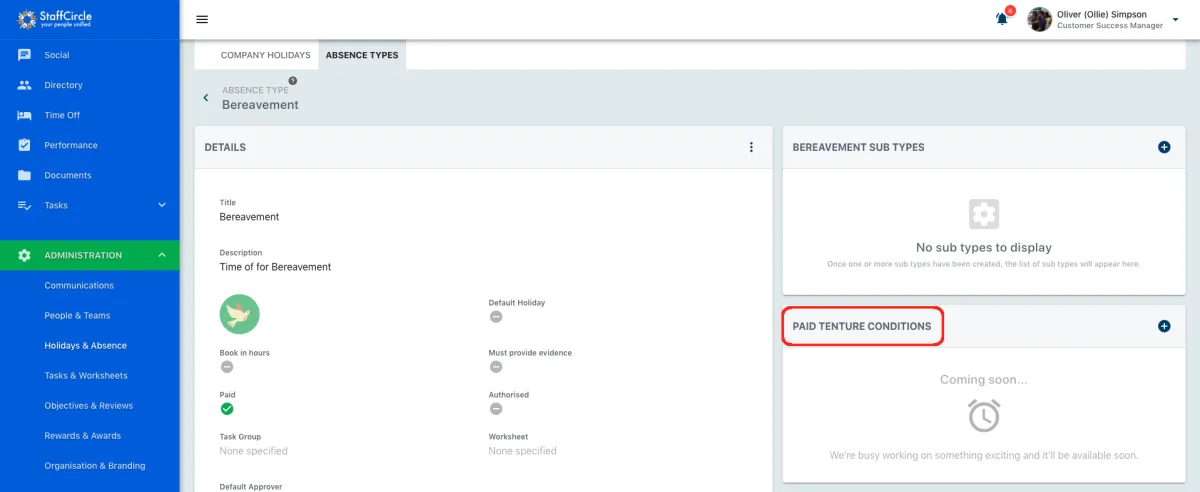Click the 'Coming soon...' text

coord(984,380)
